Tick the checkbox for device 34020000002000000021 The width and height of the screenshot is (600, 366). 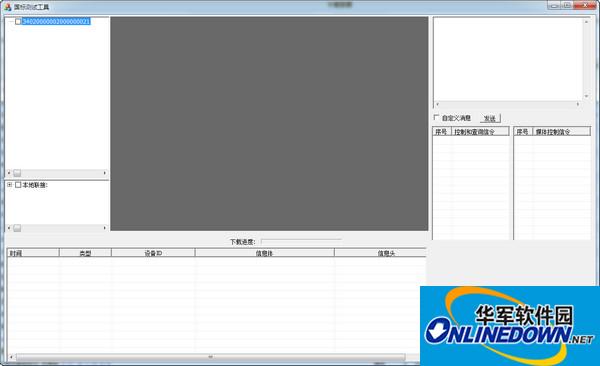(18, 21)
